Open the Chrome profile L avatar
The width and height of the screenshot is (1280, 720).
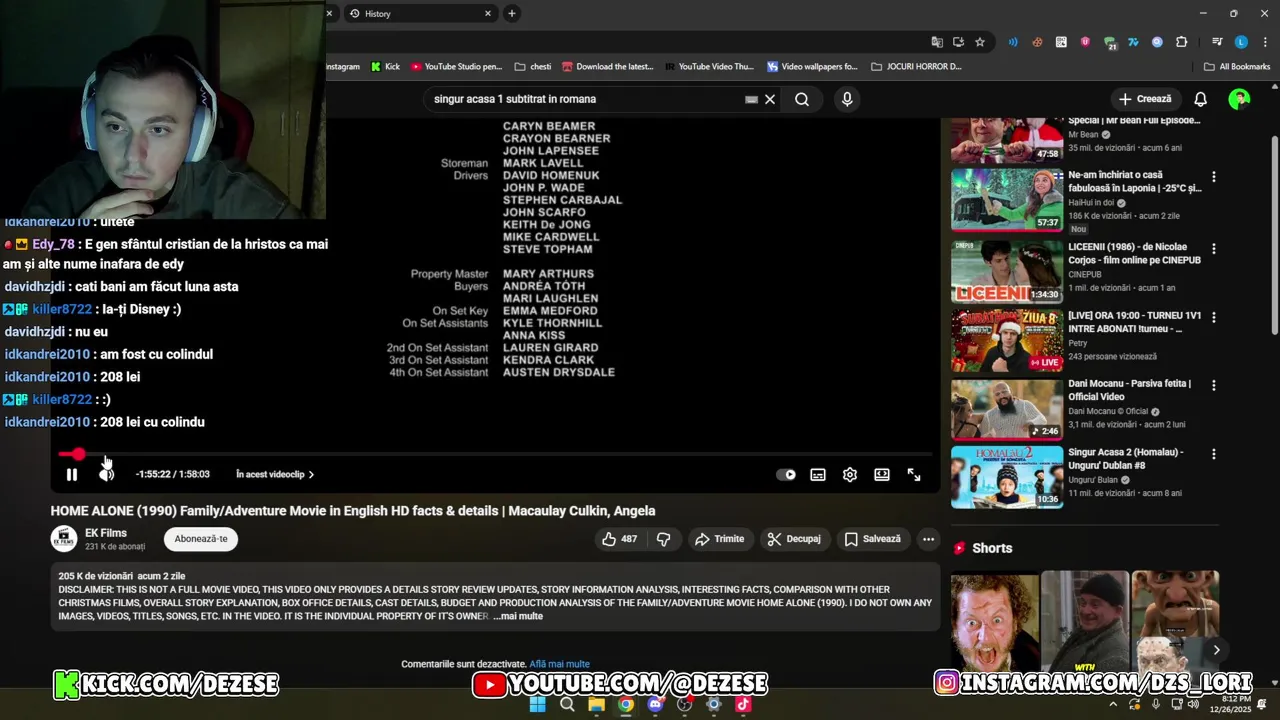click(1241, 42)
